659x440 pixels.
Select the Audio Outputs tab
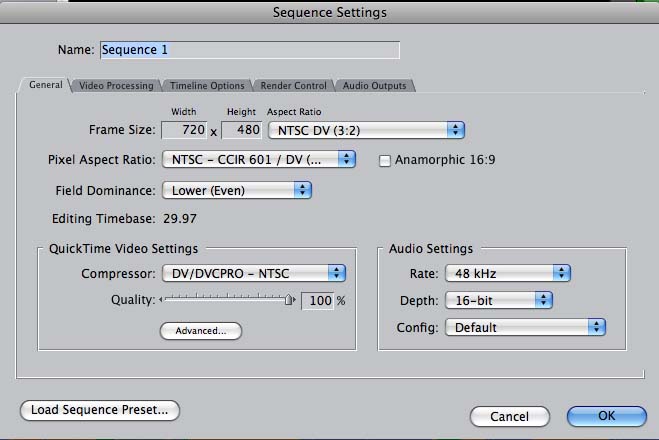tap(374, 86)
